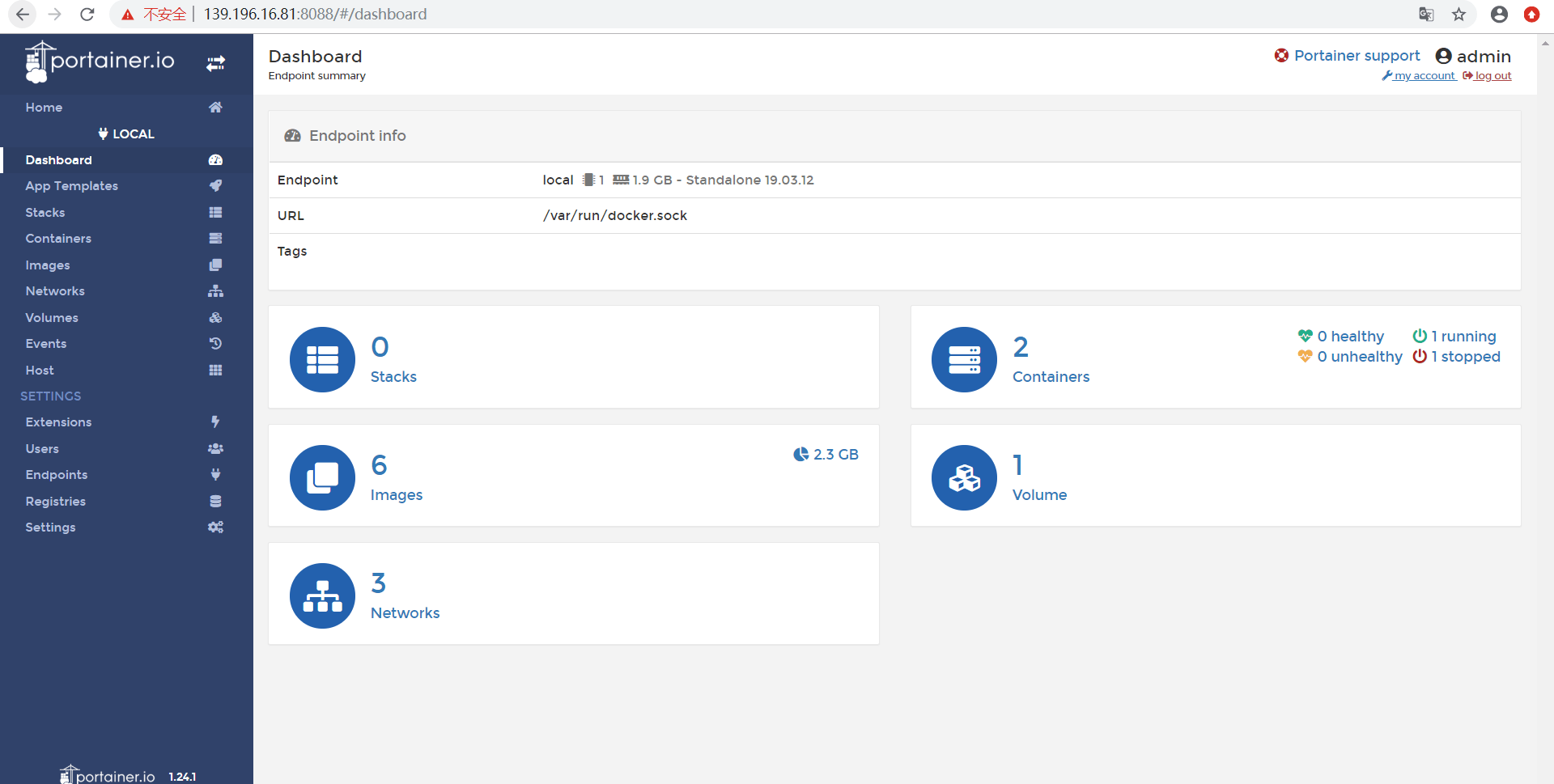Open the browser profile avatar icon
The width and height of the screenshot is (1554, 784).
click(1499, 15)
